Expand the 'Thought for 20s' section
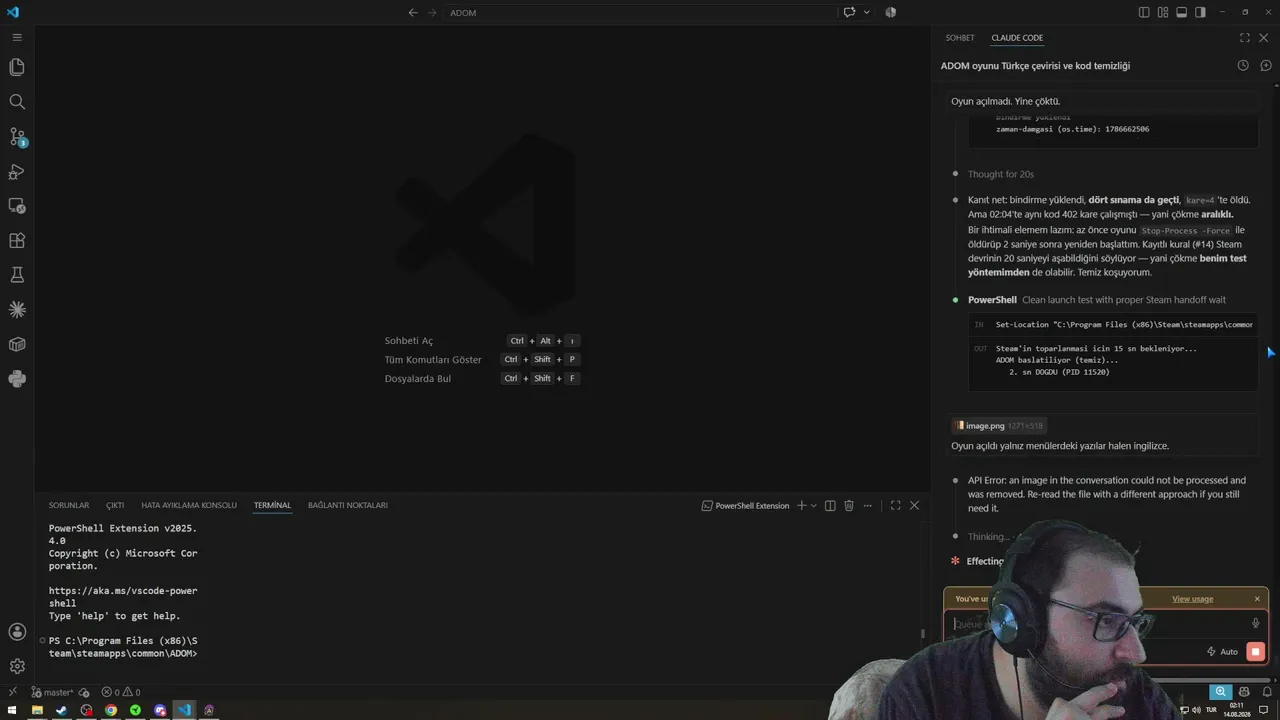Image resolution: width=1280 pixels, height=720 pixels. (x=1000, y=174)
